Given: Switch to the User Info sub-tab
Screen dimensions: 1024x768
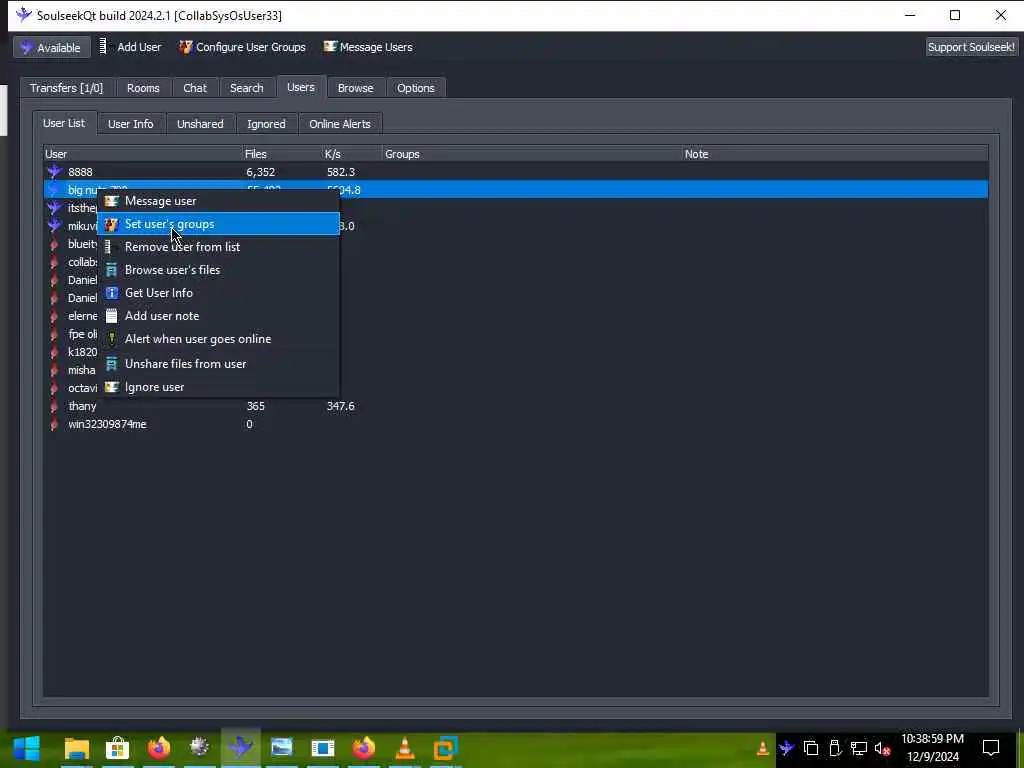Looking at the screenshot, I should tap(131, 124).
